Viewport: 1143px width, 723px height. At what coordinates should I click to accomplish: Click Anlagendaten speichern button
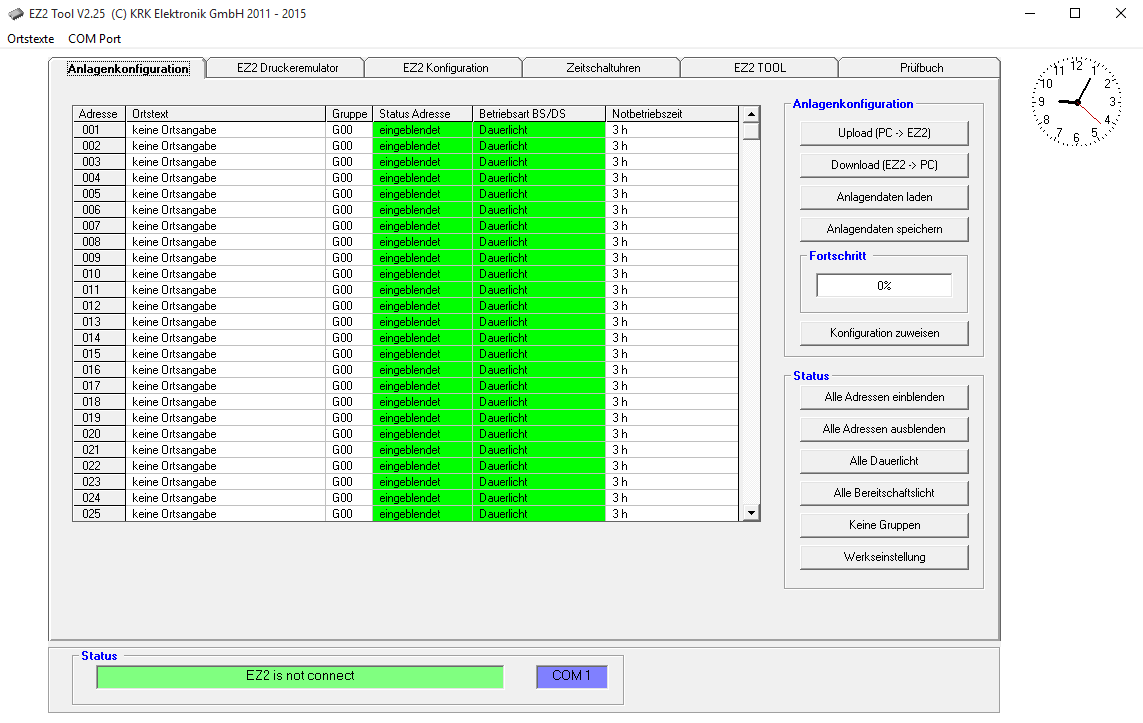coord(884,229)
